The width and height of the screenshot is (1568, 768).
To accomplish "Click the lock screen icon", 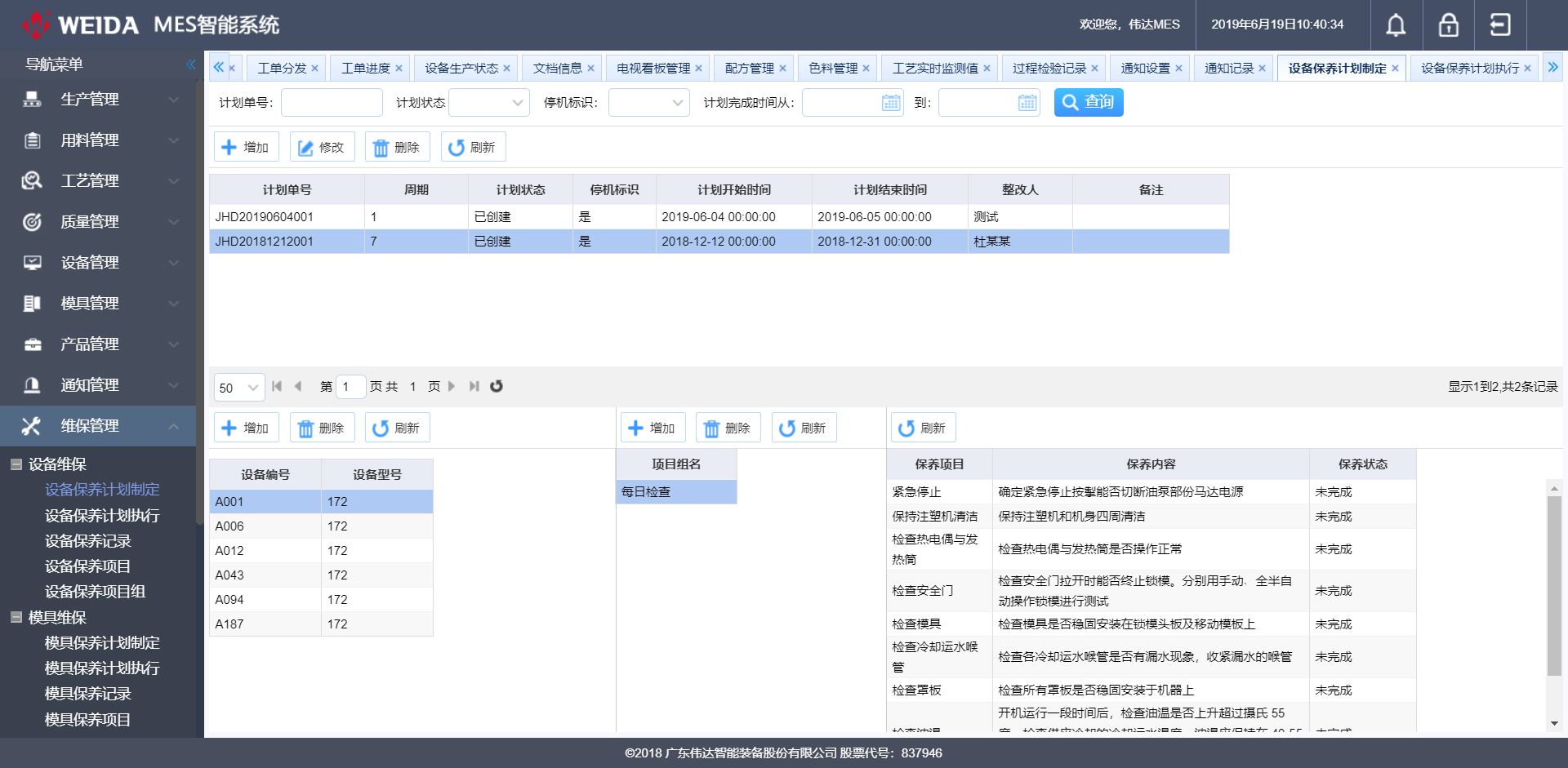I will [1448, 25].
